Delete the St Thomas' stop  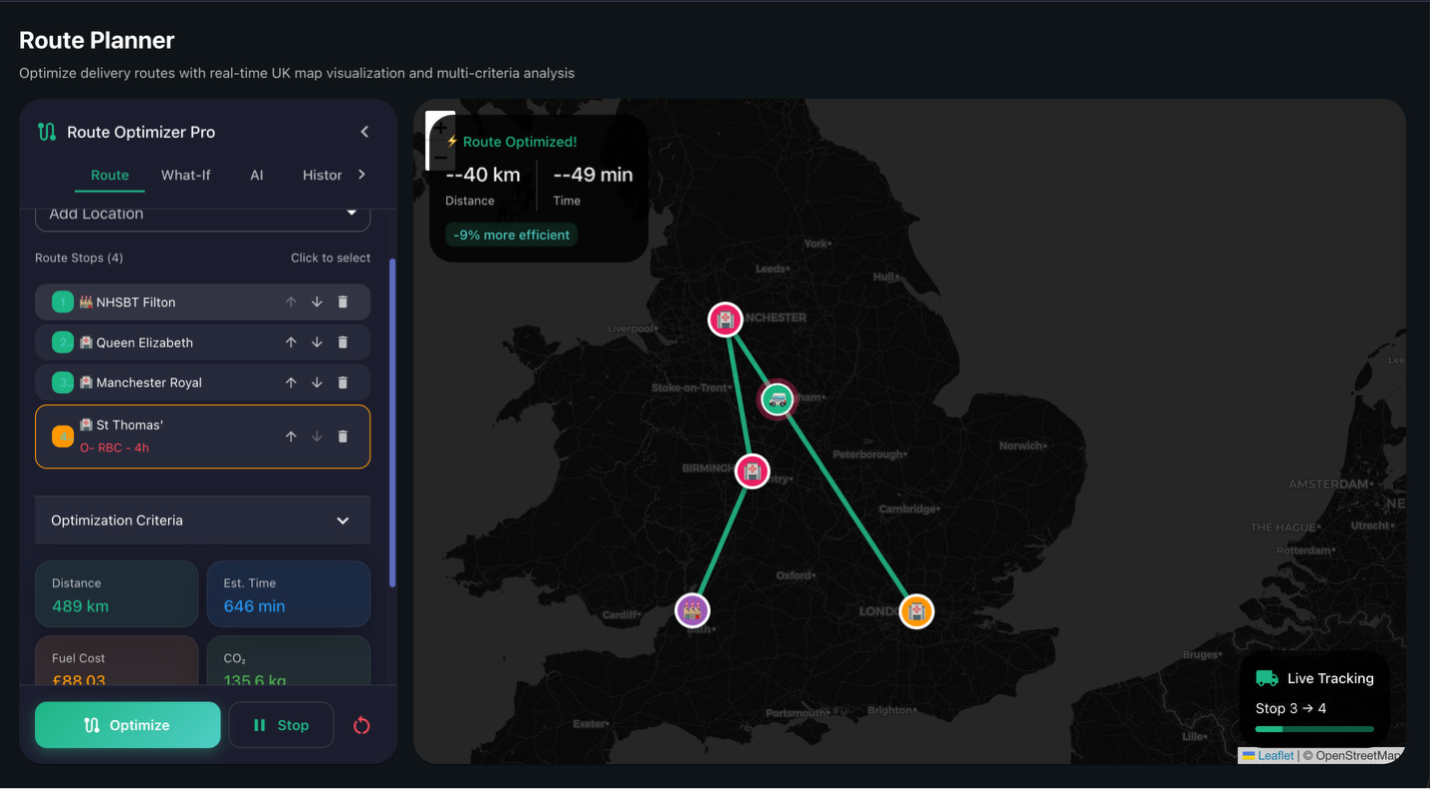click(x=343, y=436)
